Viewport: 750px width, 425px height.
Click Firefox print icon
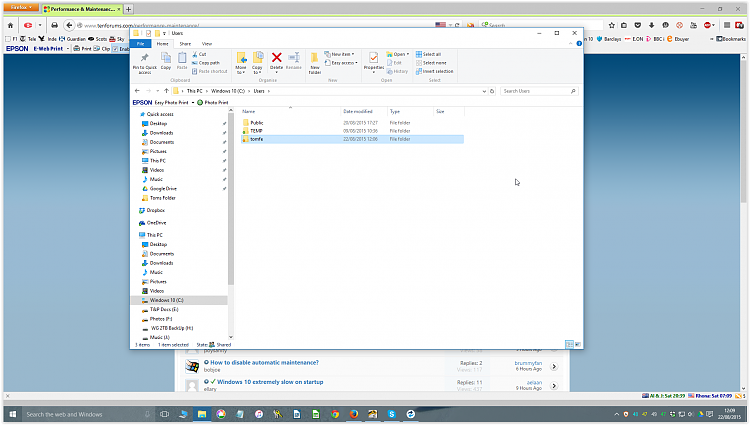tap(55, 25)
